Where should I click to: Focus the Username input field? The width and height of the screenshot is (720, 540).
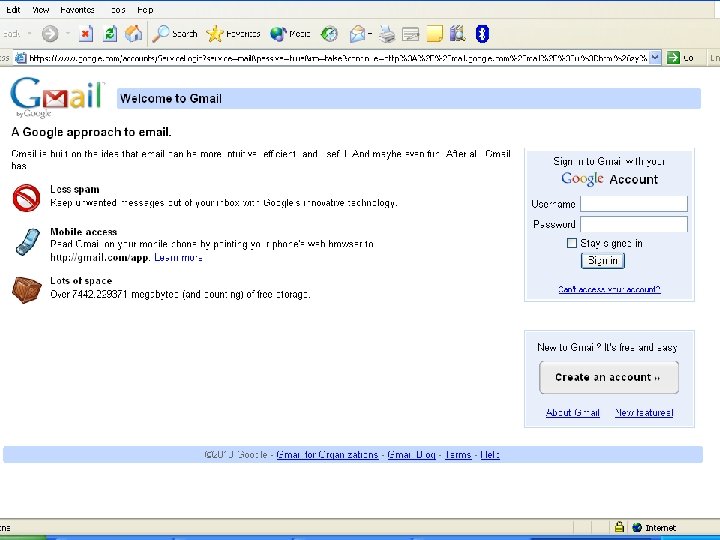click(634, 203)
